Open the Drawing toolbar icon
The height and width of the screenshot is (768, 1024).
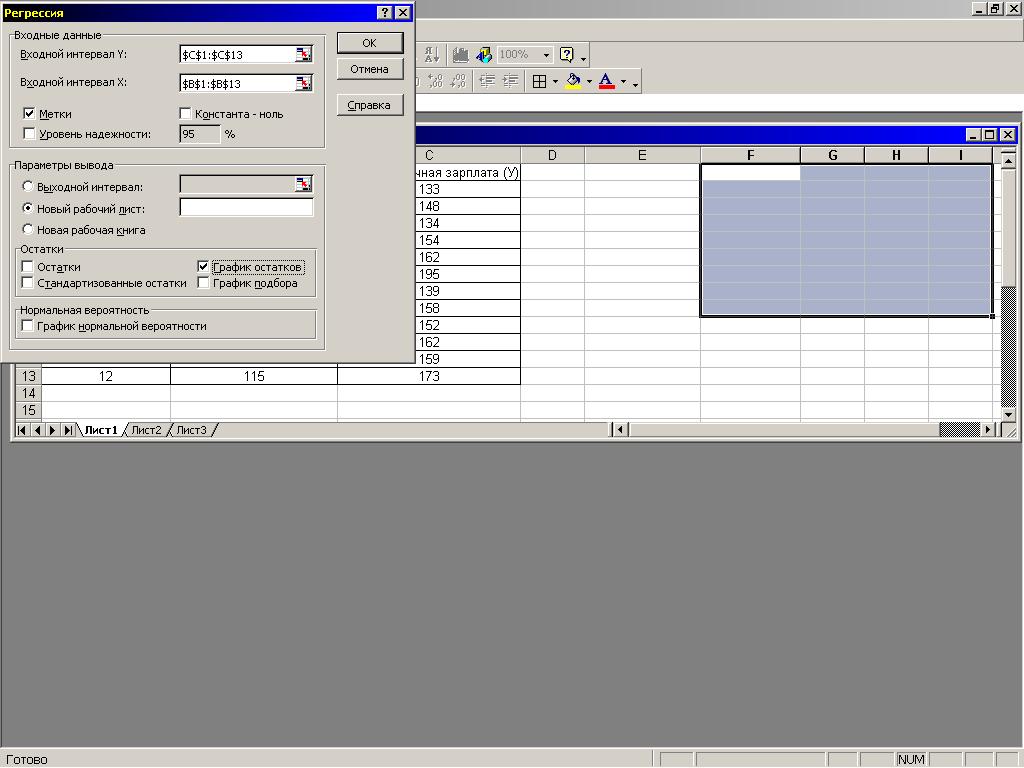point(483,55)
